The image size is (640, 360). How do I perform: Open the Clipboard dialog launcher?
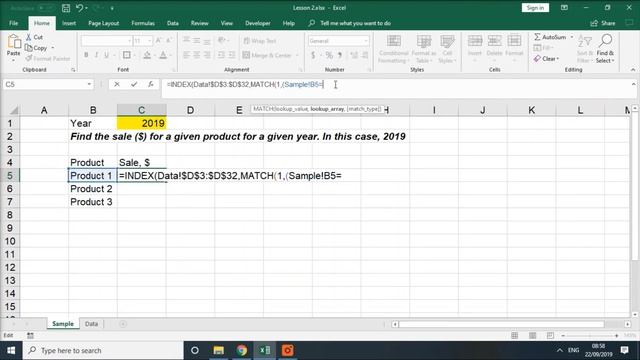[73, 70]
